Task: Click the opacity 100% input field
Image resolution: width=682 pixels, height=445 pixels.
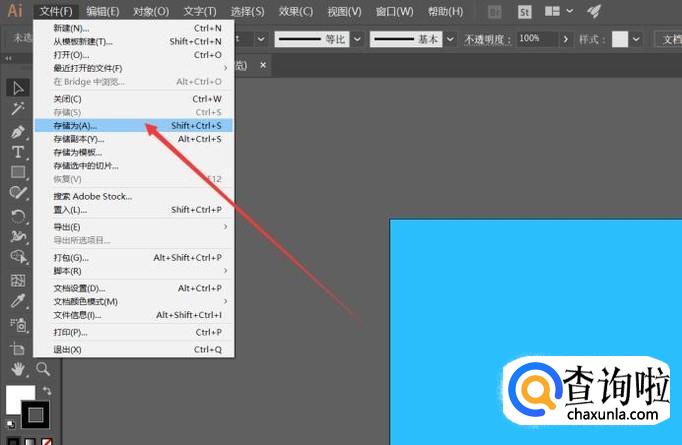Action: (537, 39)
